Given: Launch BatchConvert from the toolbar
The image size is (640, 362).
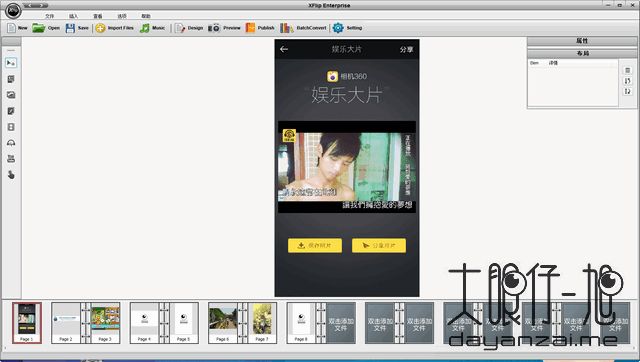Looking at the screenshot, I should [303, 28].
